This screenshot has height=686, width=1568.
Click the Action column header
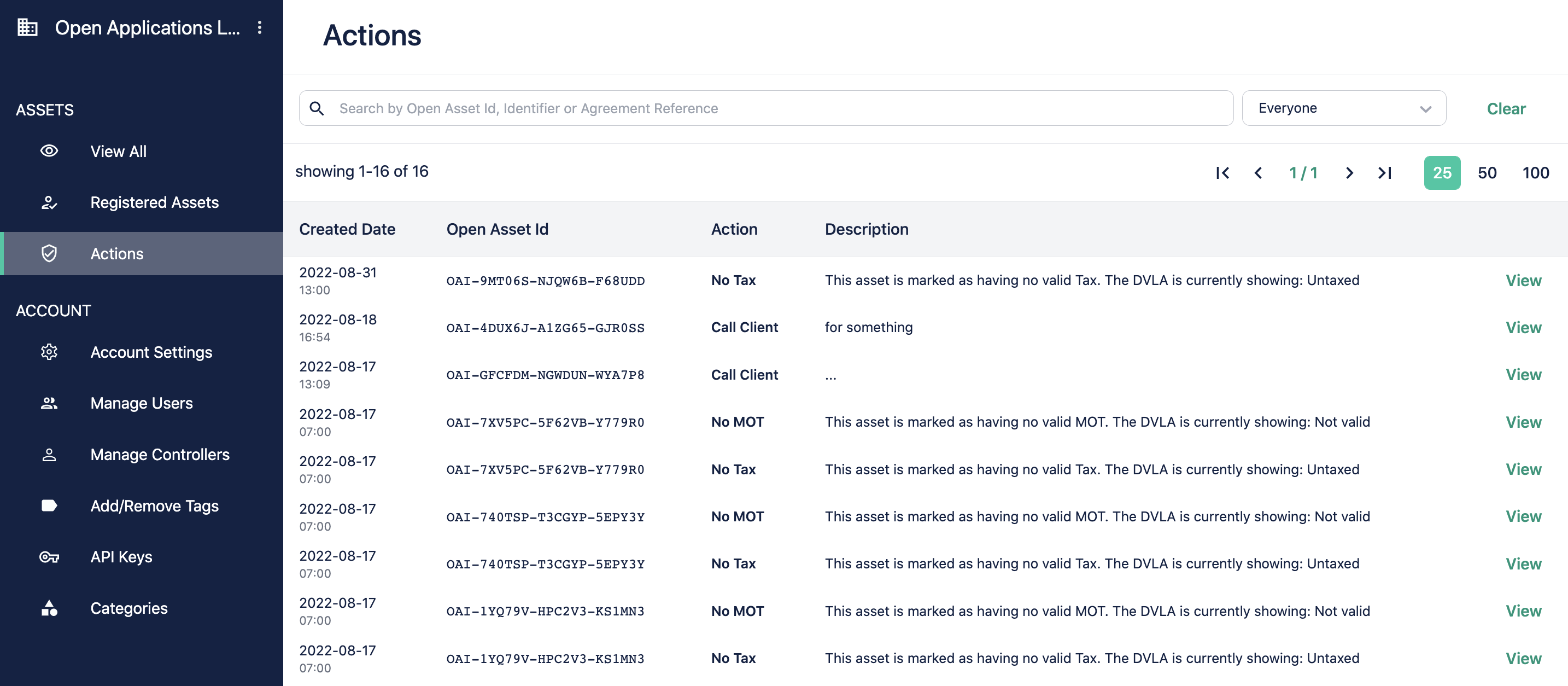[x=734, y=230]
